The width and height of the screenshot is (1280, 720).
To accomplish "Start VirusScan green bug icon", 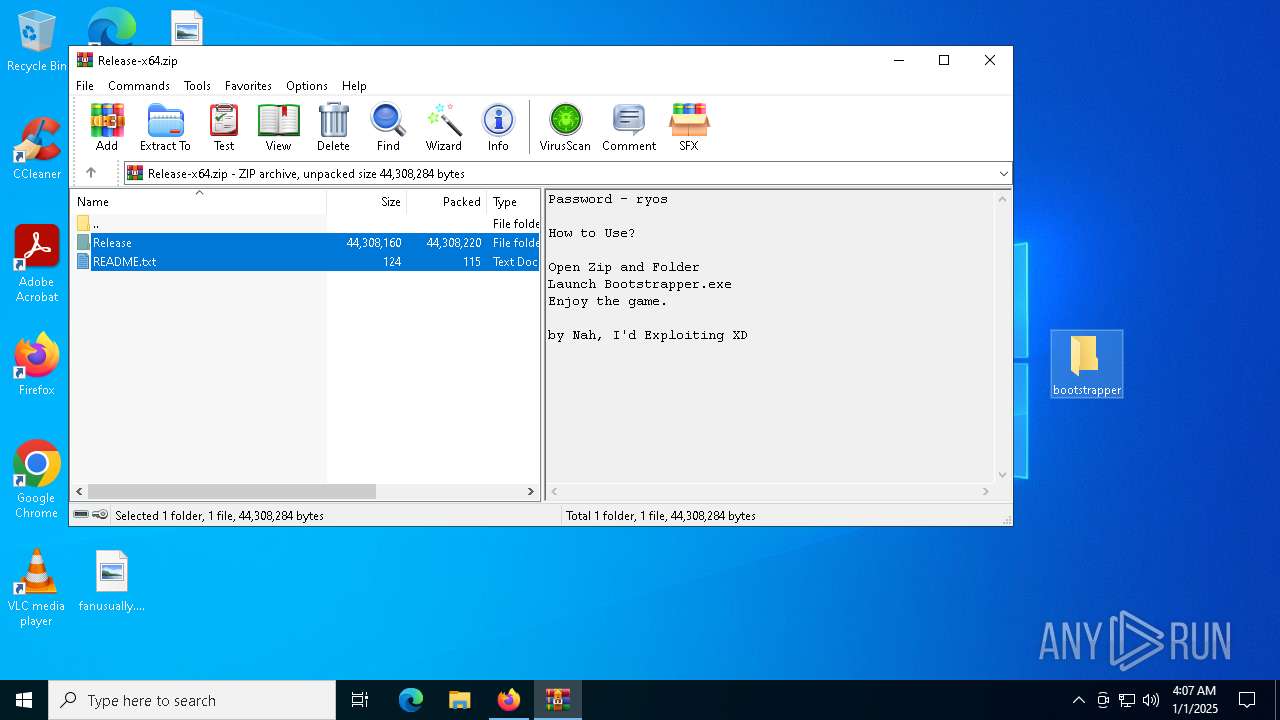I will click(x=565, y=127).
